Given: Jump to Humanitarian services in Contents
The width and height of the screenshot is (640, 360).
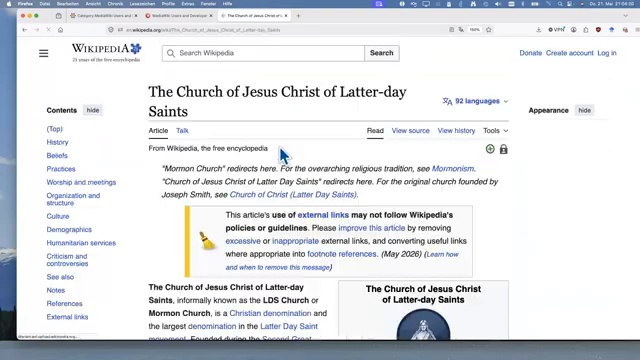Looking at the screenshot, I should [81, 243].
